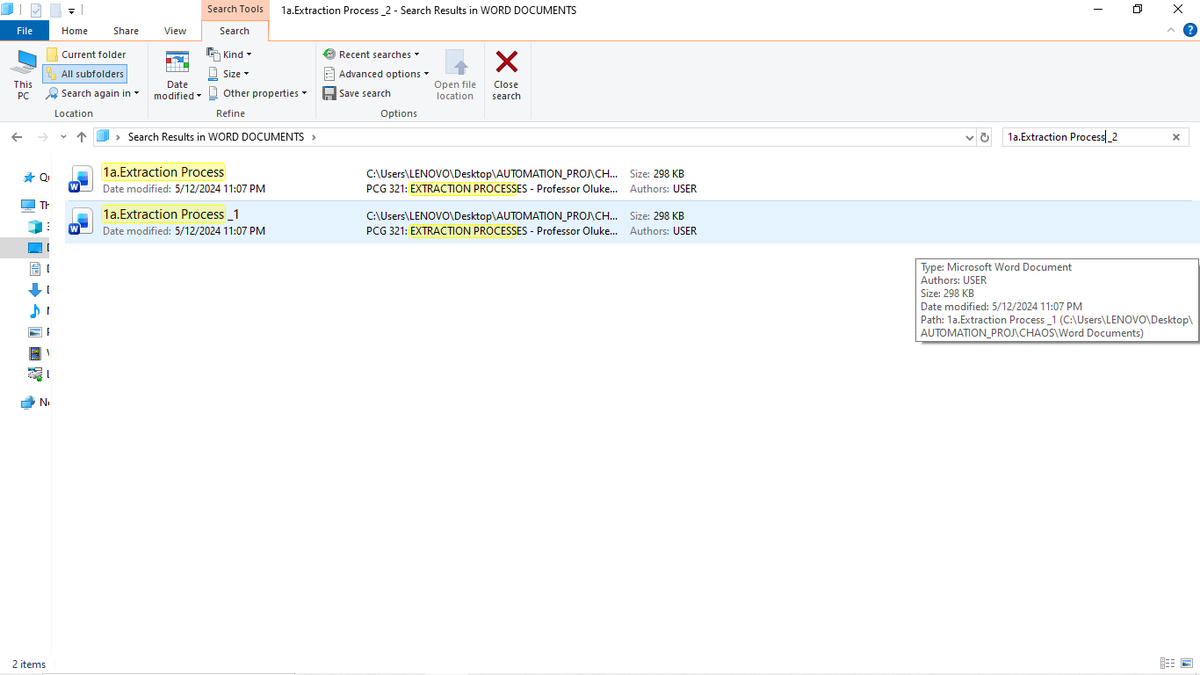Viewport: 1200px width, 675px height.
Task: Click the red Close search icon
Action: tap(507, 63)
